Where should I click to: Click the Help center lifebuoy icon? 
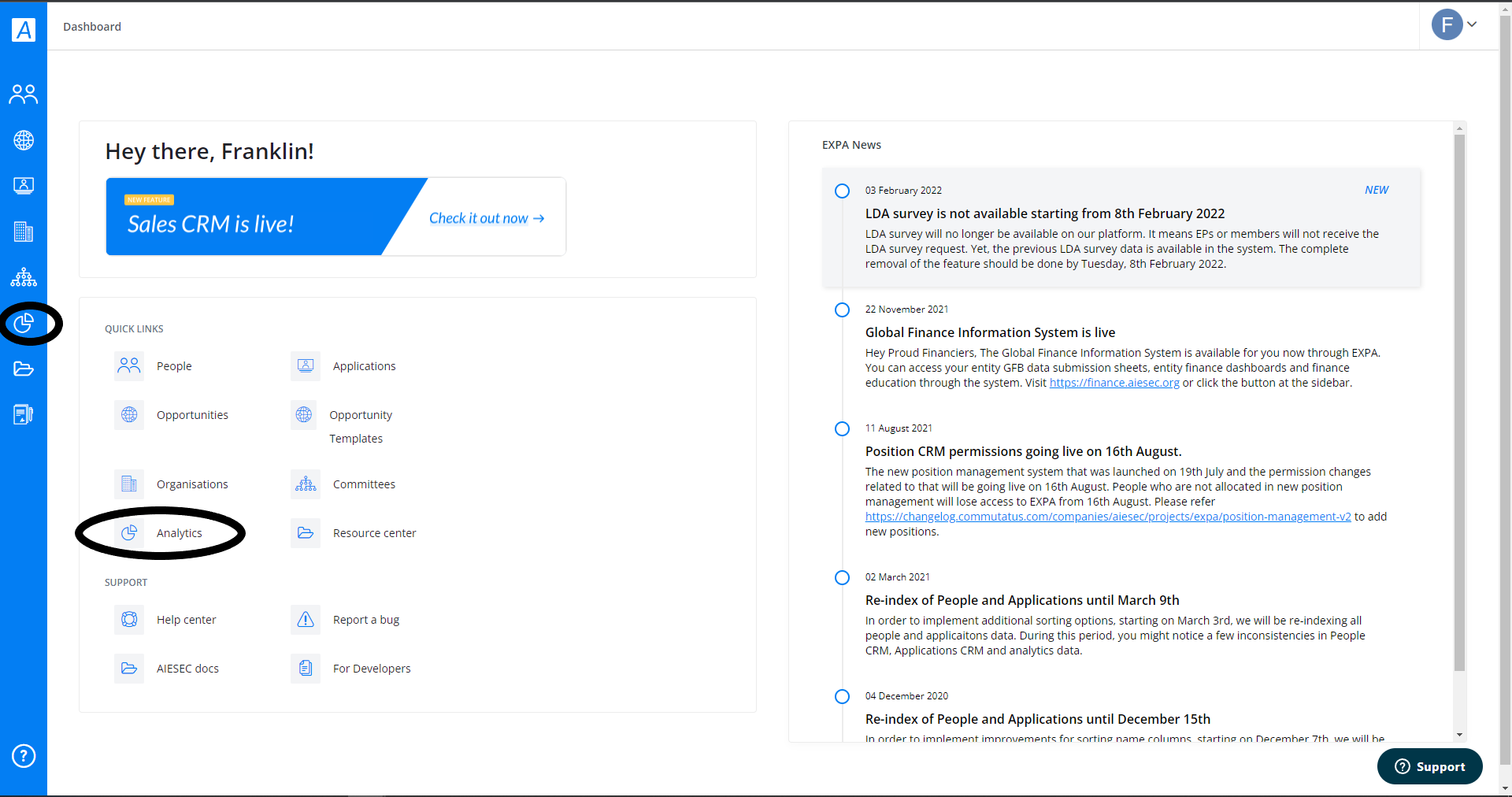click(129, 620)
